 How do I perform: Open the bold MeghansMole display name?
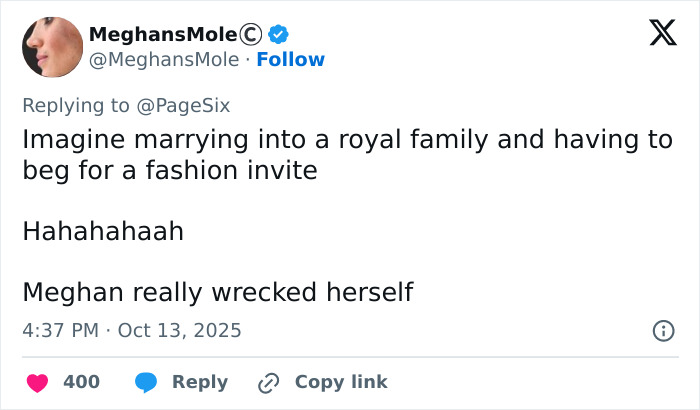click(164, 34)
